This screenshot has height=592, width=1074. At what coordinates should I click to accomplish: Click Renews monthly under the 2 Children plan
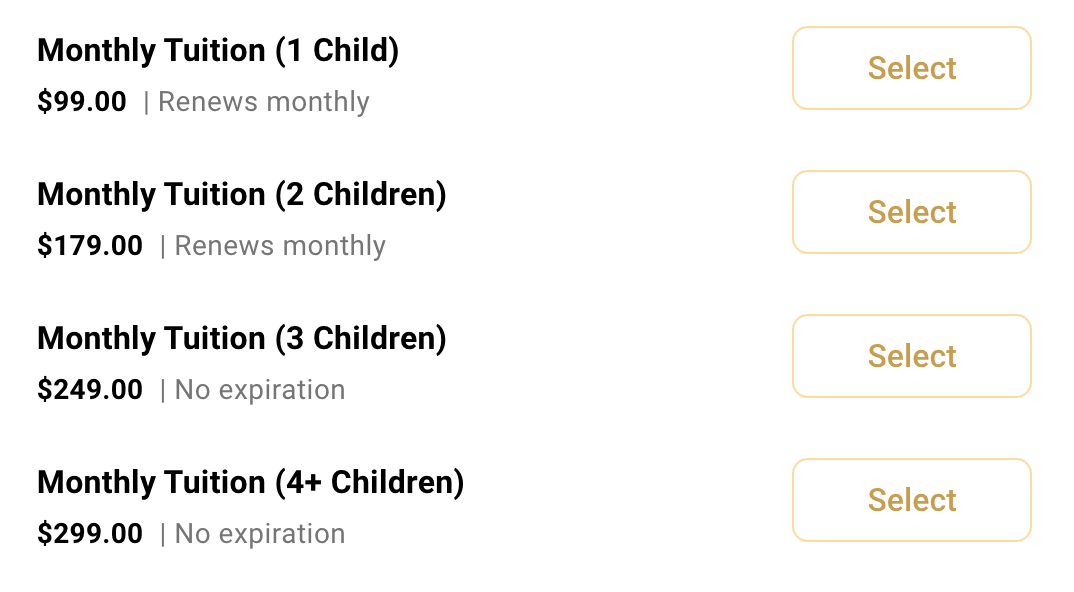coord(280,246)
